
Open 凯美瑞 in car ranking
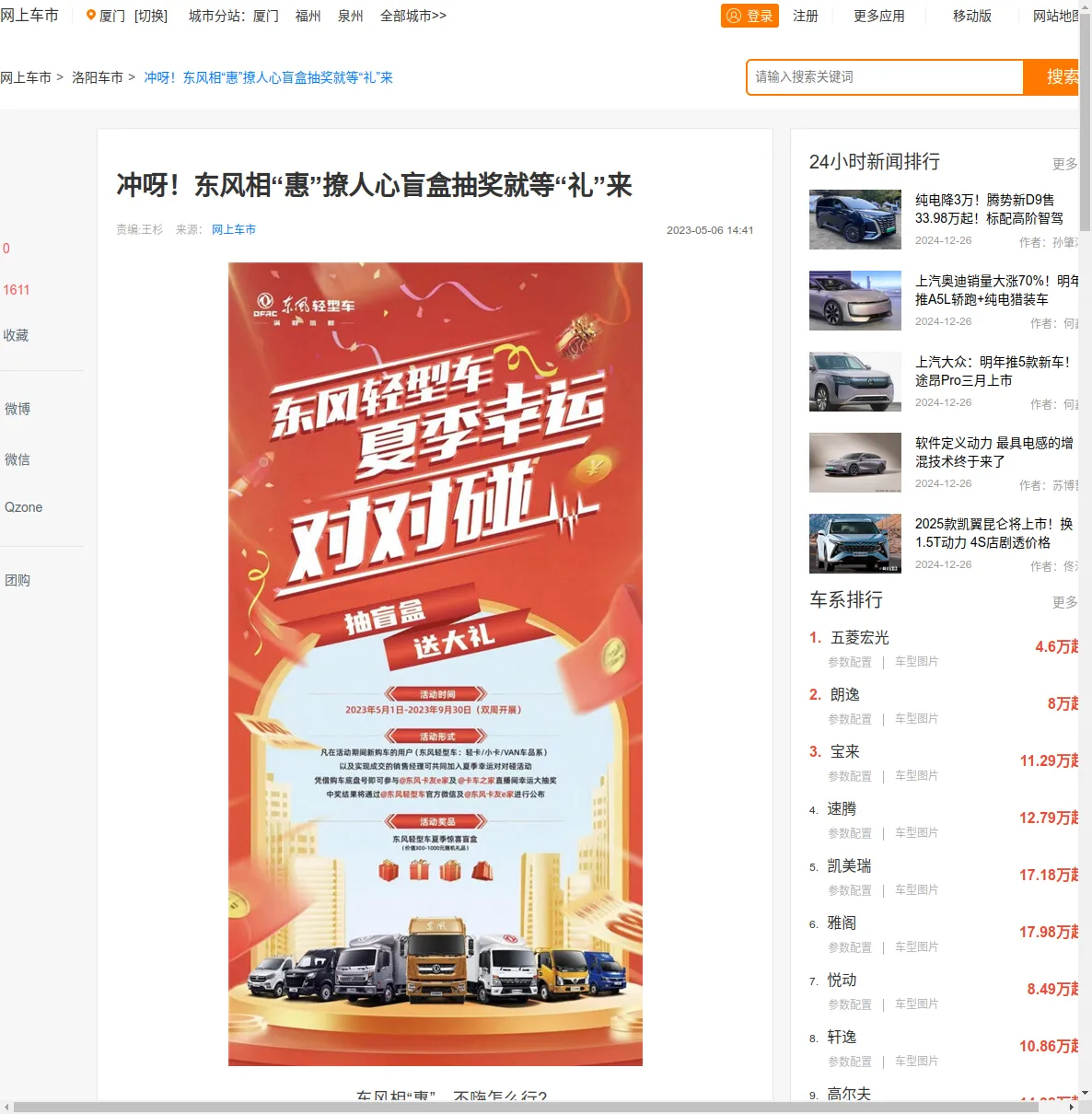coord(849,865)
